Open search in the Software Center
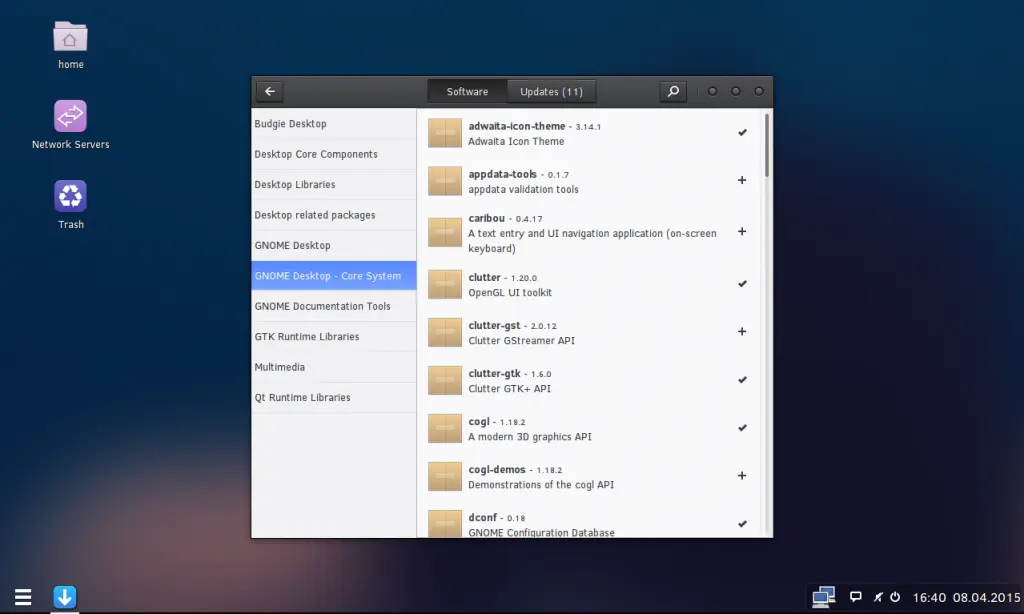The image size is (1024, 614). (672, 91)
